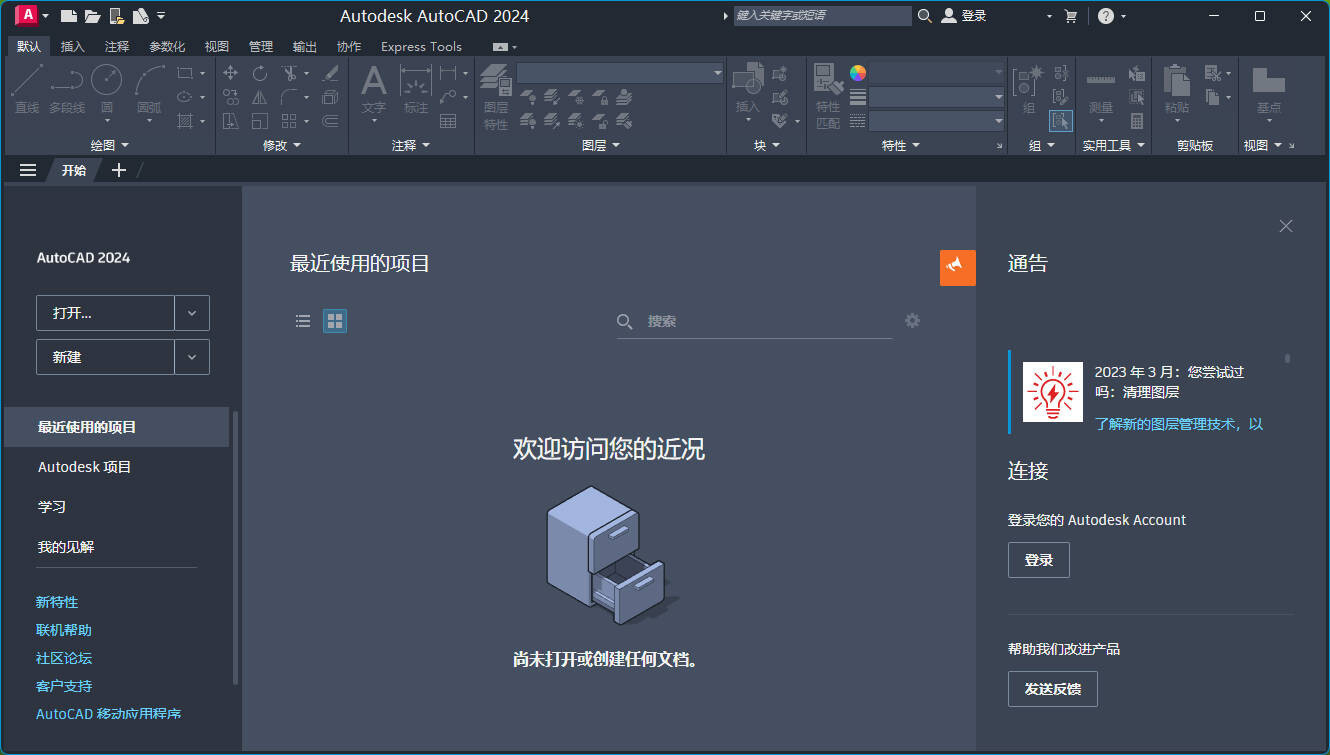
Task: Open the Help dropdown arrow
Action: [1124, 16]
